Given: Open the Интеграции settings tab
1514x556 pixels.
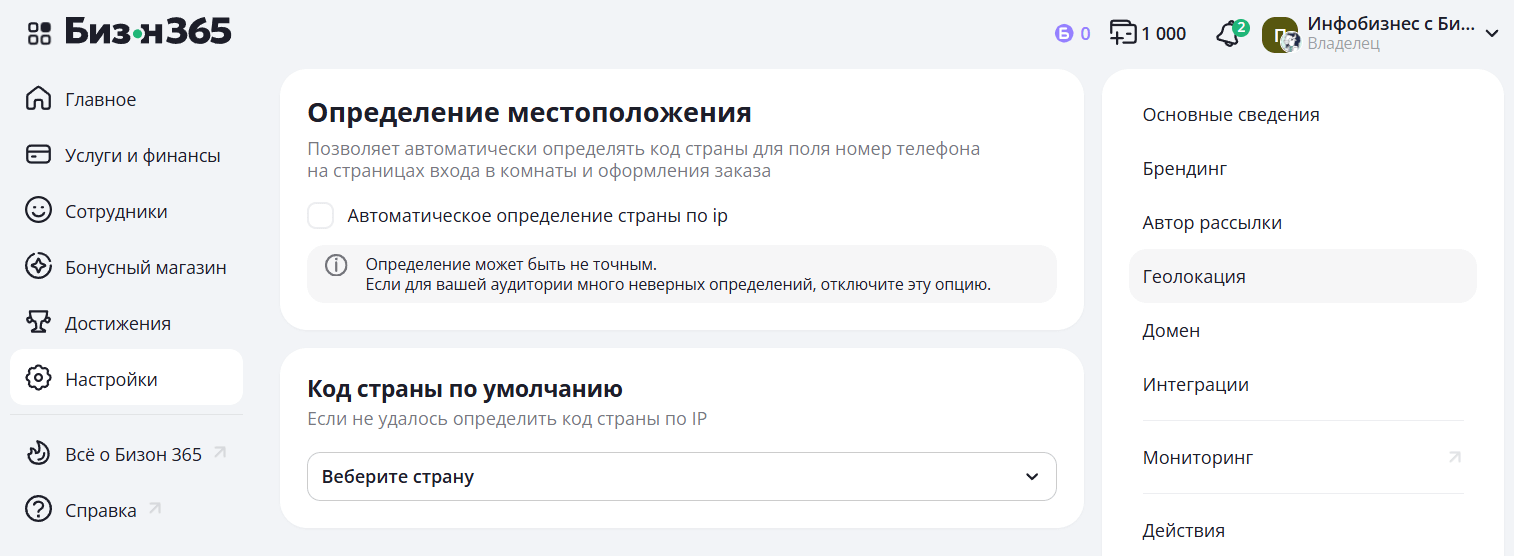Looking at the screenshot, I should pos(1195,385).
